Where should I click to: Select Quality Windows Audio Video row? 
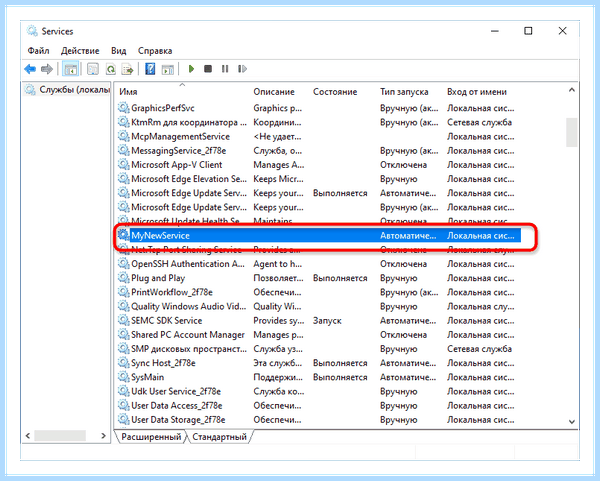[318, 307]
